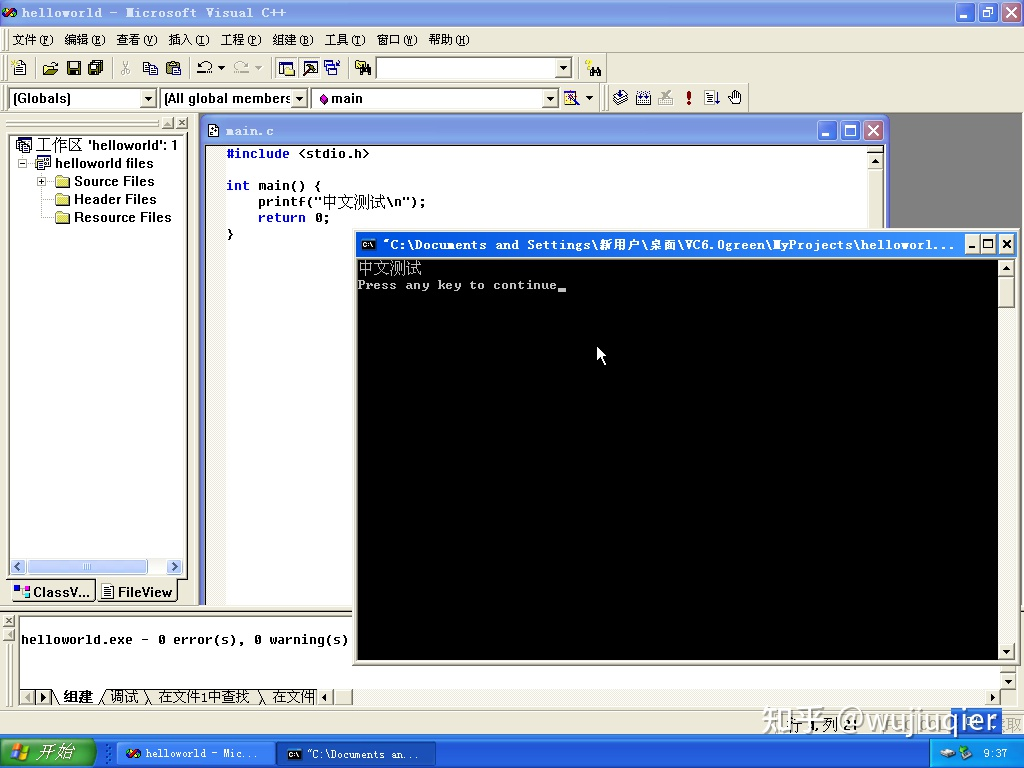The height and width of the screenshot is (768, 1024).
Task: Click main.c editor scroll up arrow
Action: pos(875,161)
